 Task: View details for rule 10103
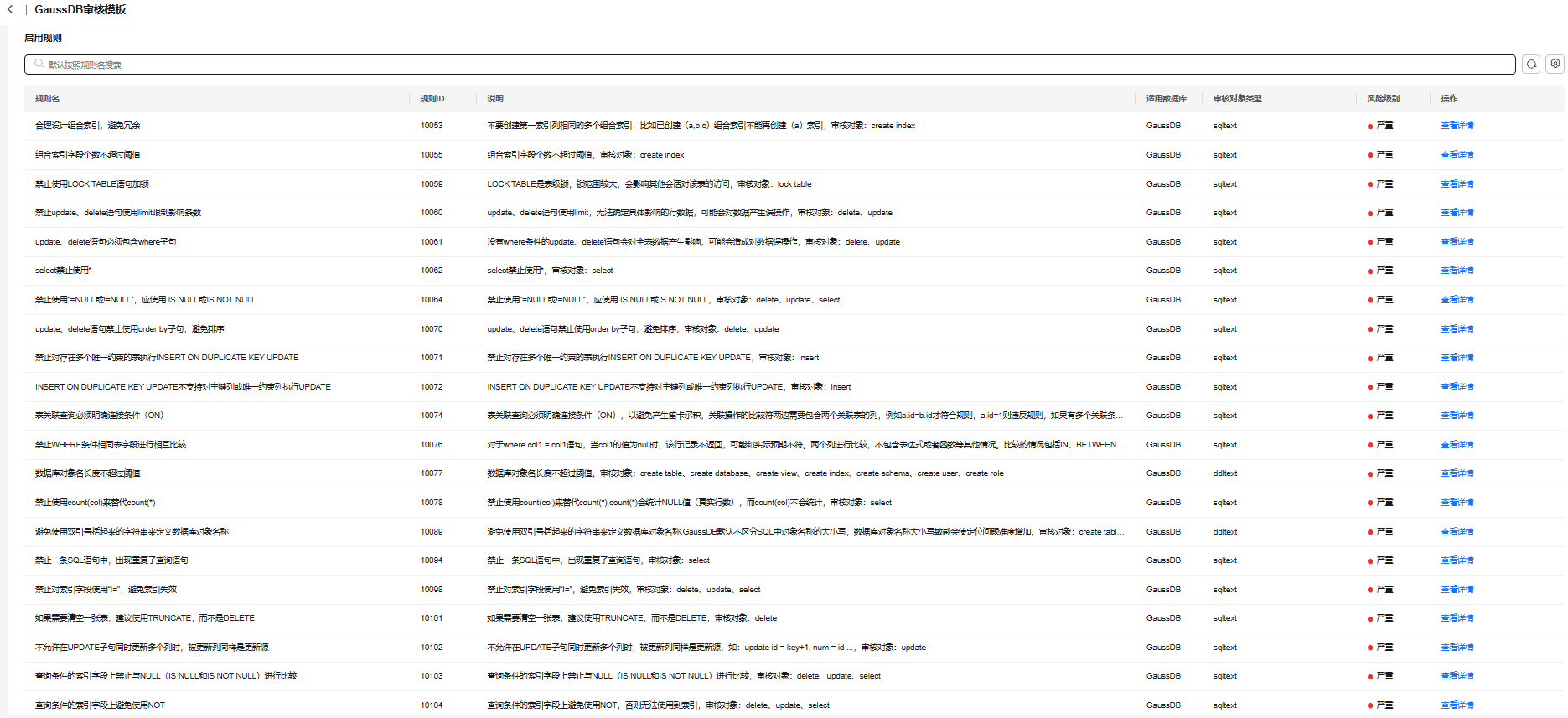pyautogui.click(x=1457, y=676)
